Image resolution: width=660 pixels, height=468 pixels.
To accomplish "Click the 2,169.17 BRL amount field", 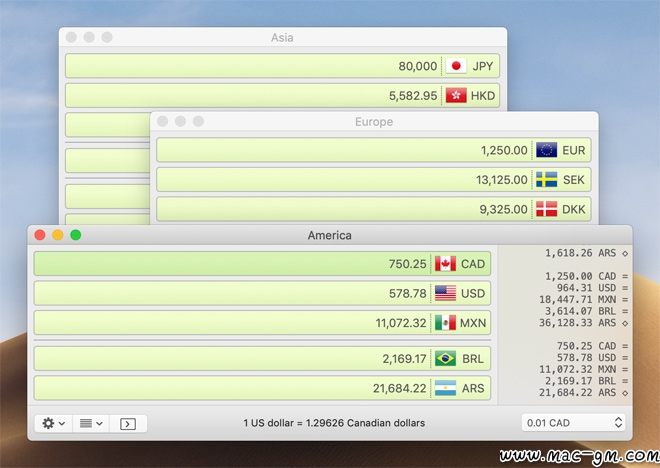I will pyautogui.click(x=262, y=359).
